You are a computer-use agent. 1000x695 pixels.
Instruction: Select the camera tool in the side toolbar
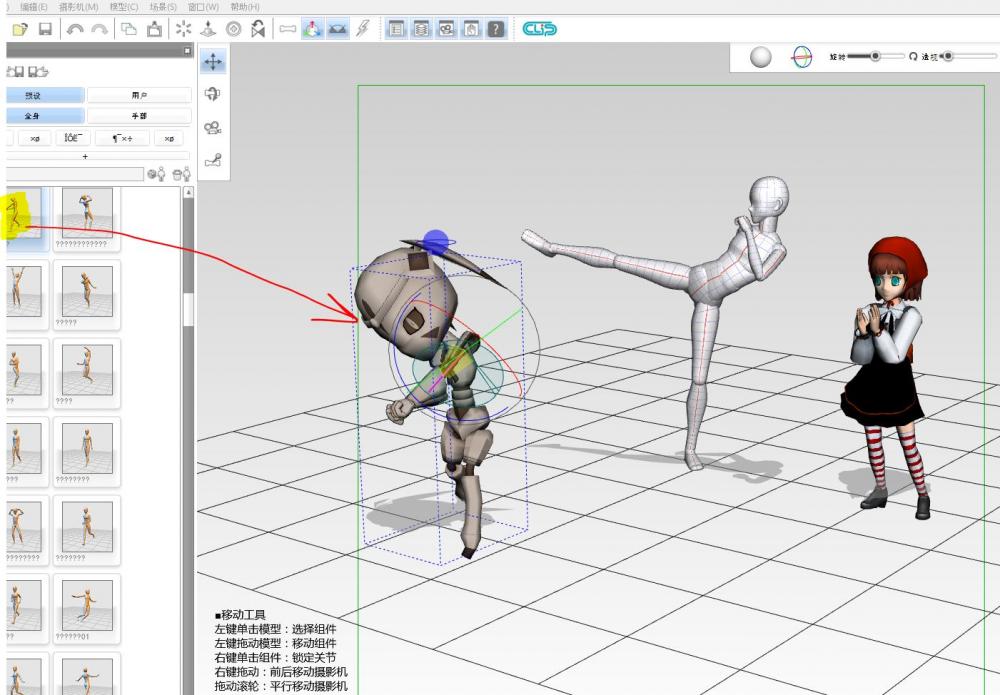[212, 128]
